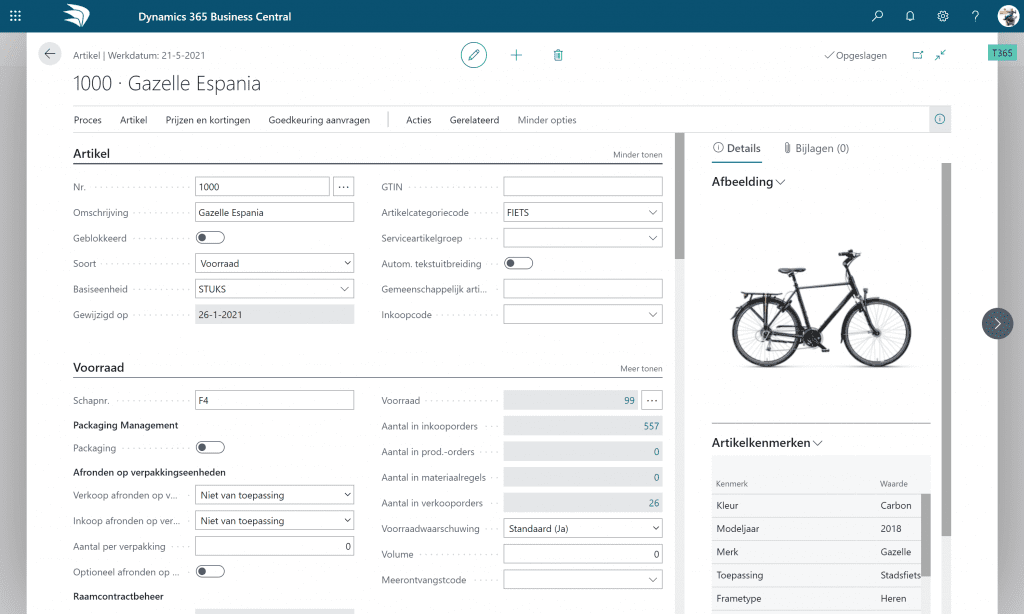Screen dimensions: 1024x614
Task: Collapse the Artikelkenmerken section
Action: pyautogui.click(x=767, y=443)
